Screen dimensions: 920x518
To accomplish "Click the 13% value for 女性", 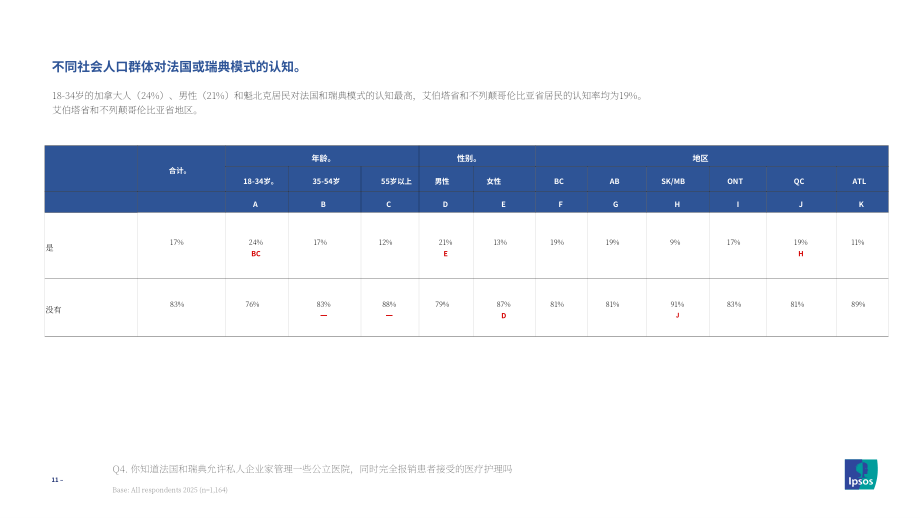I will [500, 242].
